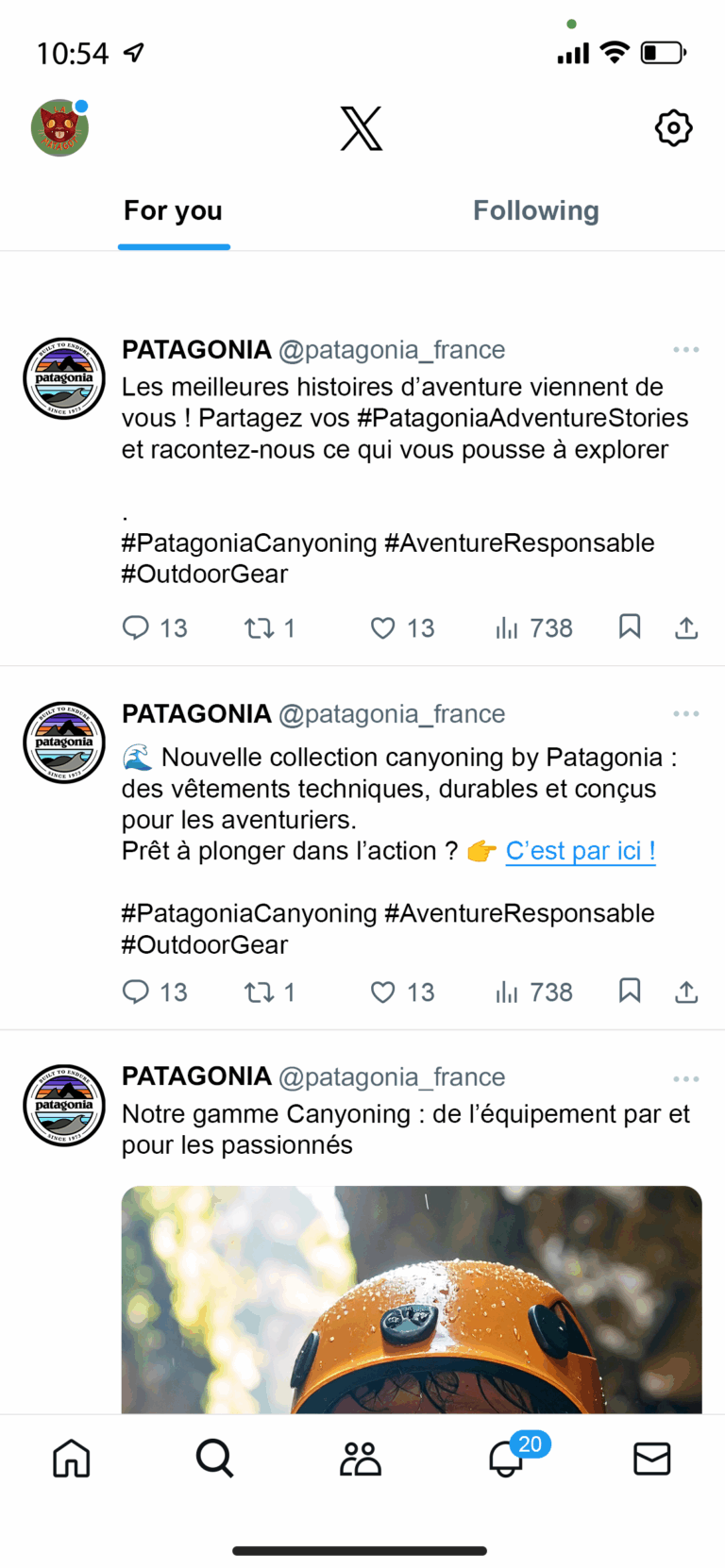The width and height of the screenshot is (725, 1568).
Task: Bookmark the second Patagonia post
Action: point(630,991)
